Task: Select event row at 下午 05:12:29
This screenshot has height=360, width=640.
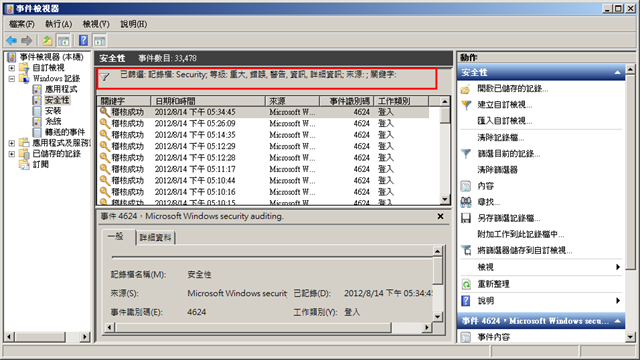Action: pyautogui.click(x=264, y=146)
